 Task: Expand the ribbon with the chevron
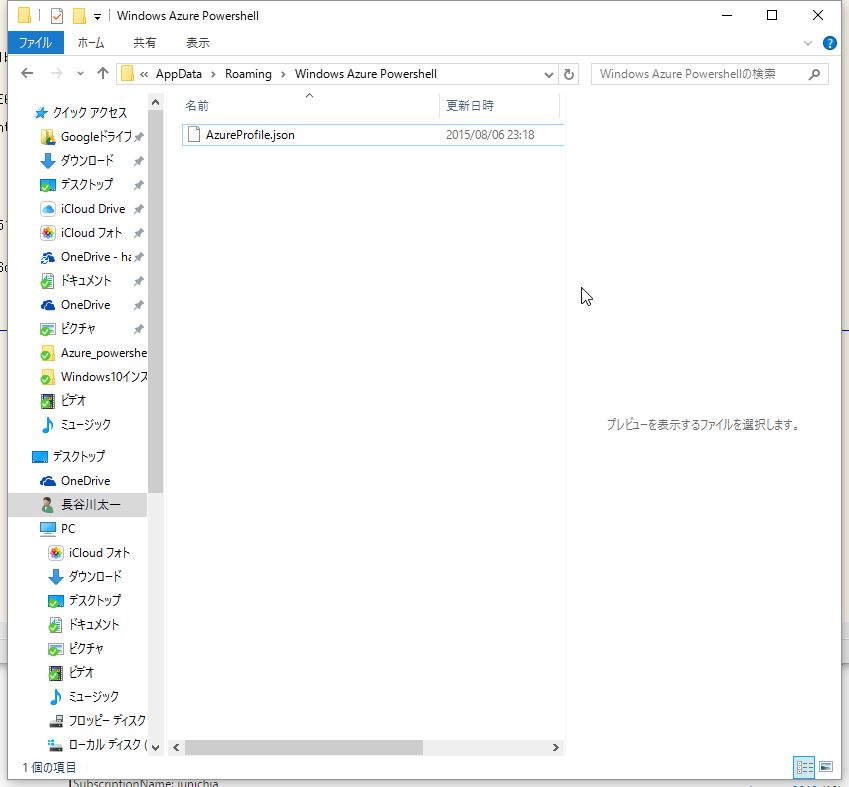click(808, 43)
